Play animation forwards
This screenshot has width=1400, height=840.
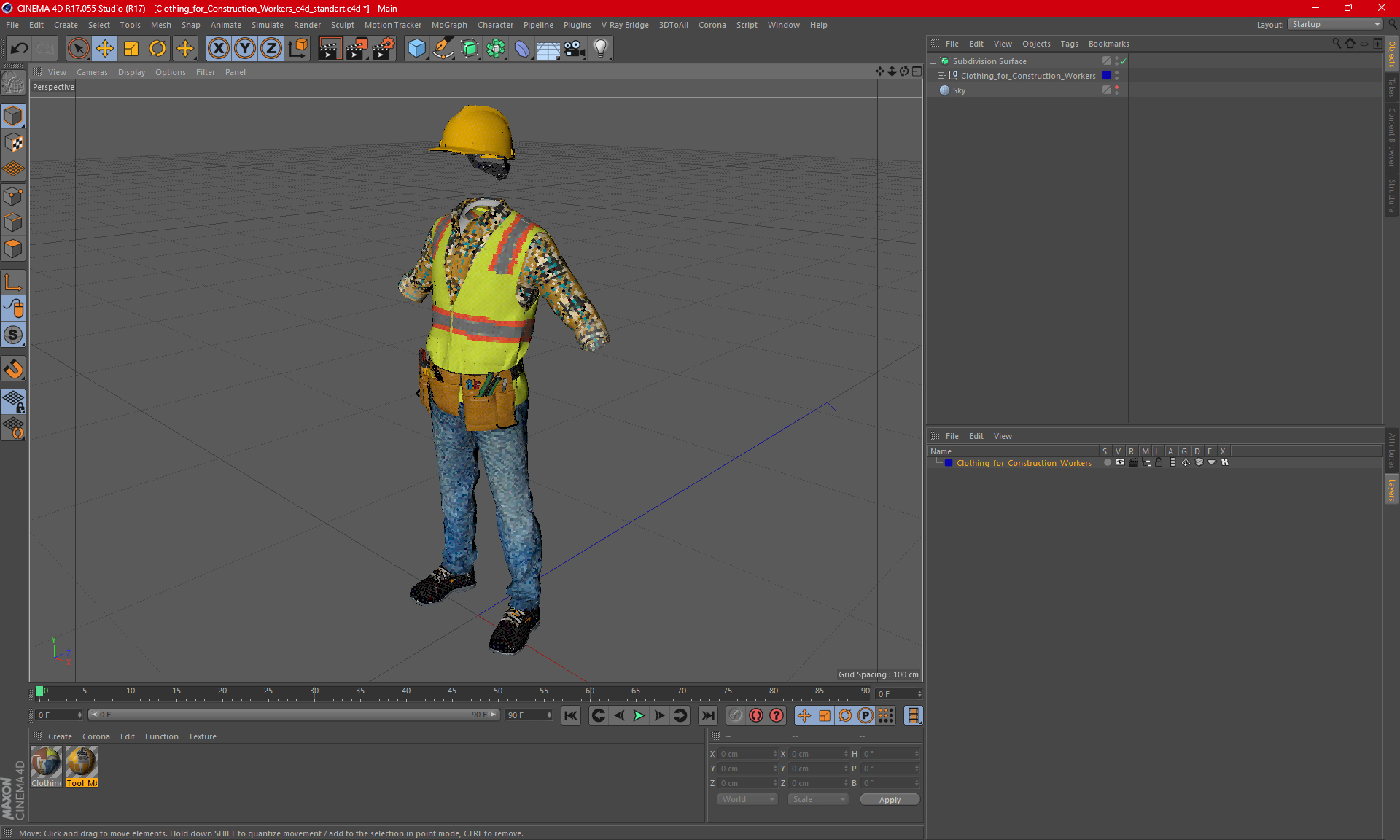click(639, 715)
